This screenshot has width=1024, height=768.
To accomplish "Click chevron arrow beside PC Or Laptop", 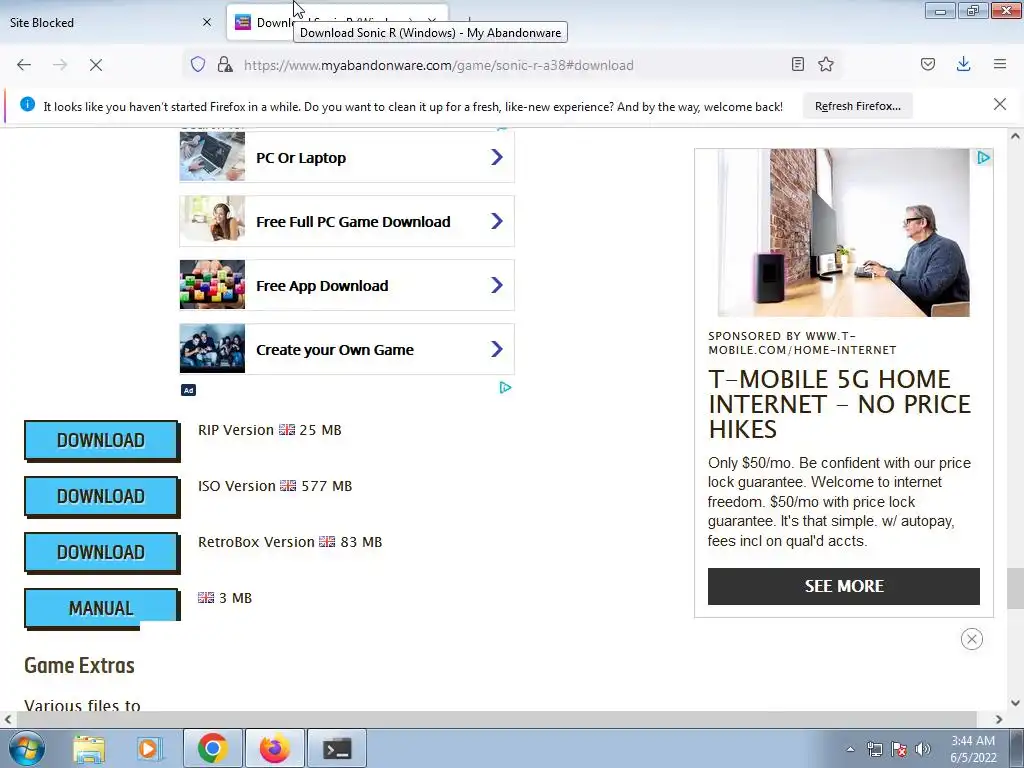I will click(497, 157).
